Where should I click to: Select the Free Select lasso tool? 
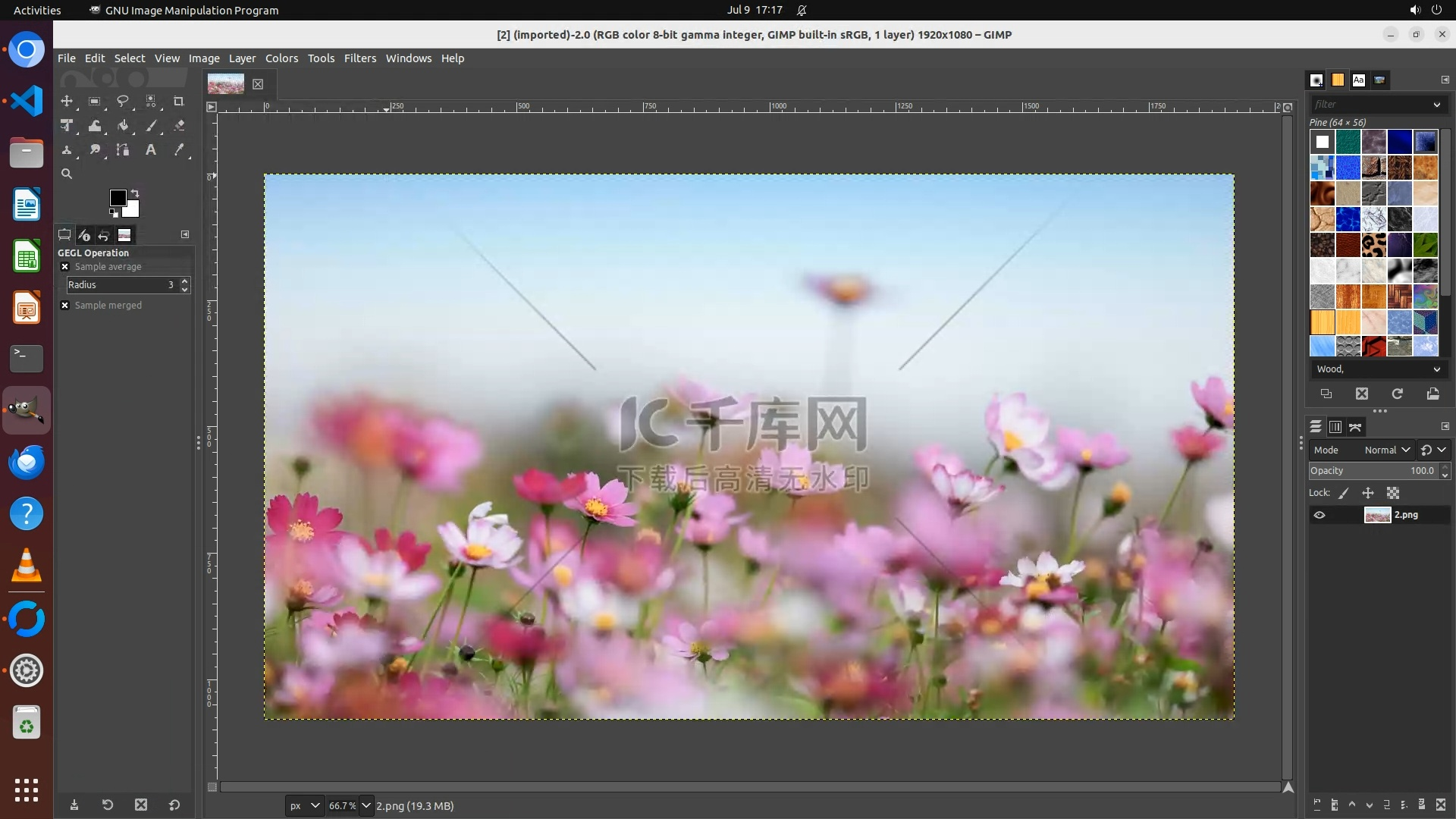click(123, 101)
